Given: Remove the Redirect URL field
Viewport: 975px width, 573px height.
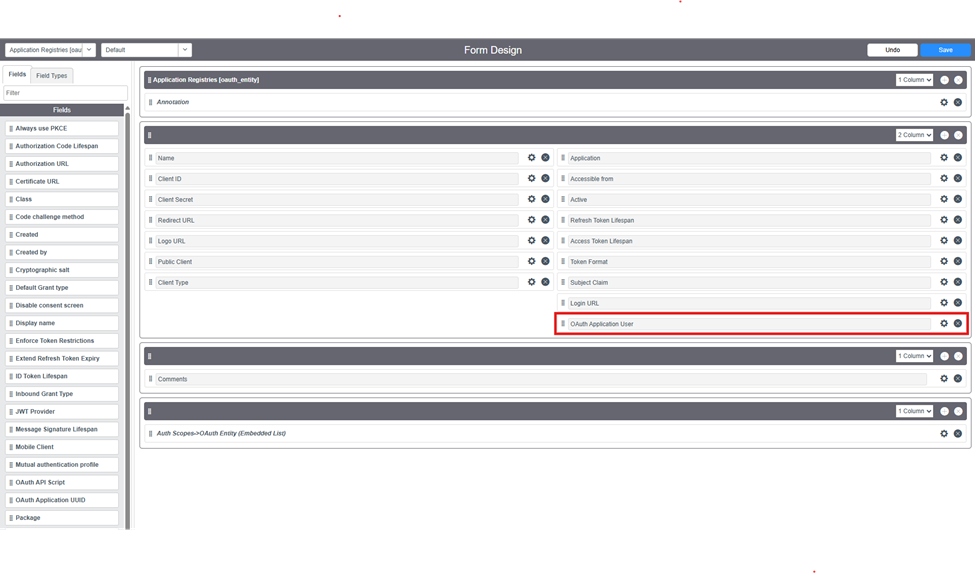Looking at the screenshot, I should click(x=545, y=220).
